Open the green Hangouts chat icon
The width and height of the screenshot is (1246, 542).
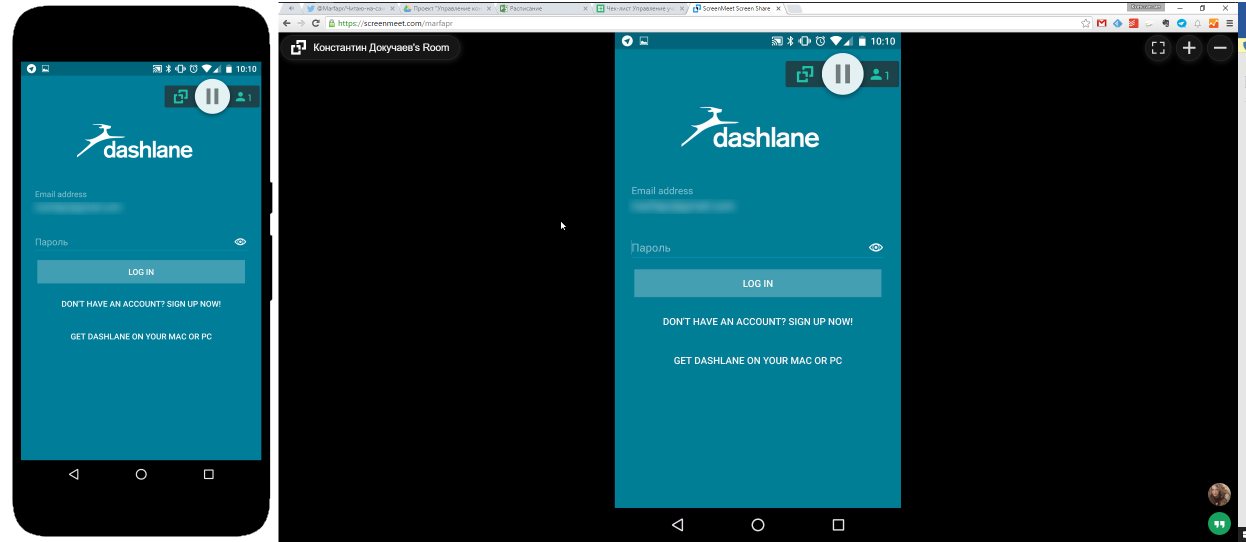pyautogui.click(x=1219, y=523)
